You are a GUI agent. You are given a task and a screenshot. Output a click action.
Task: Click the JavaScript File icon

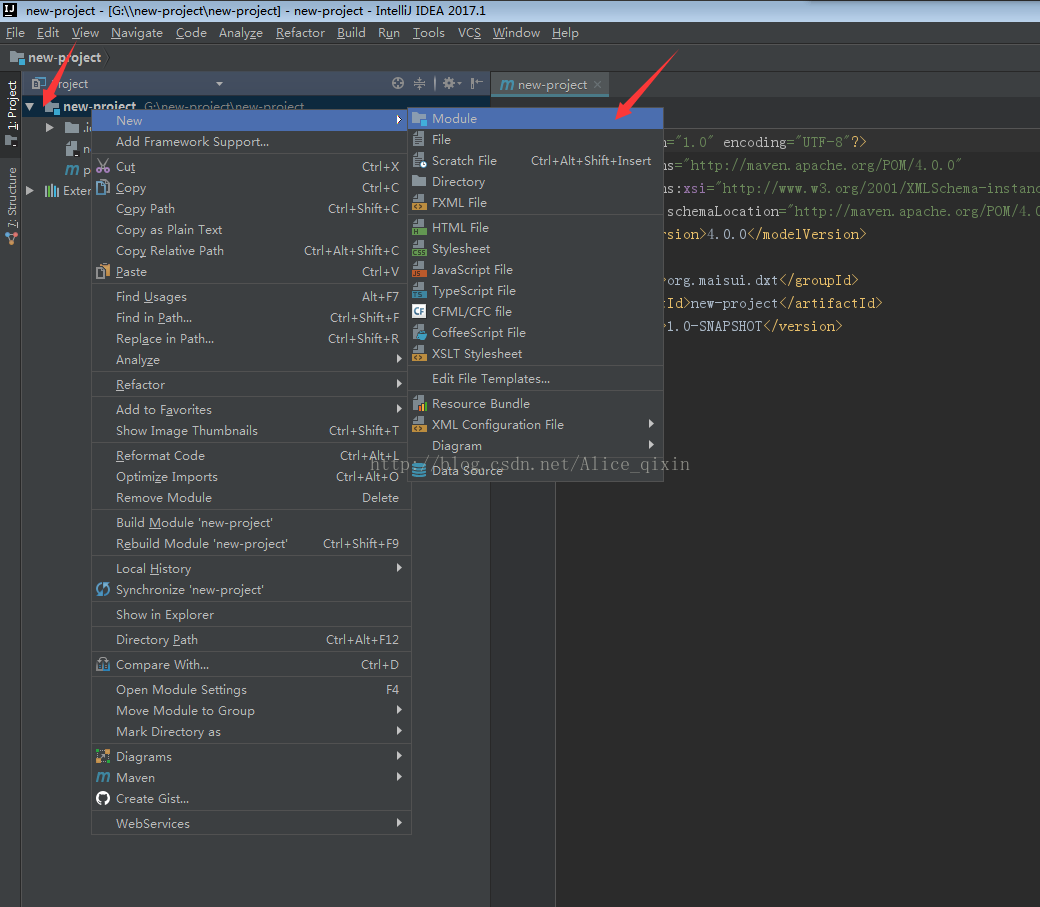pos(419,269)
